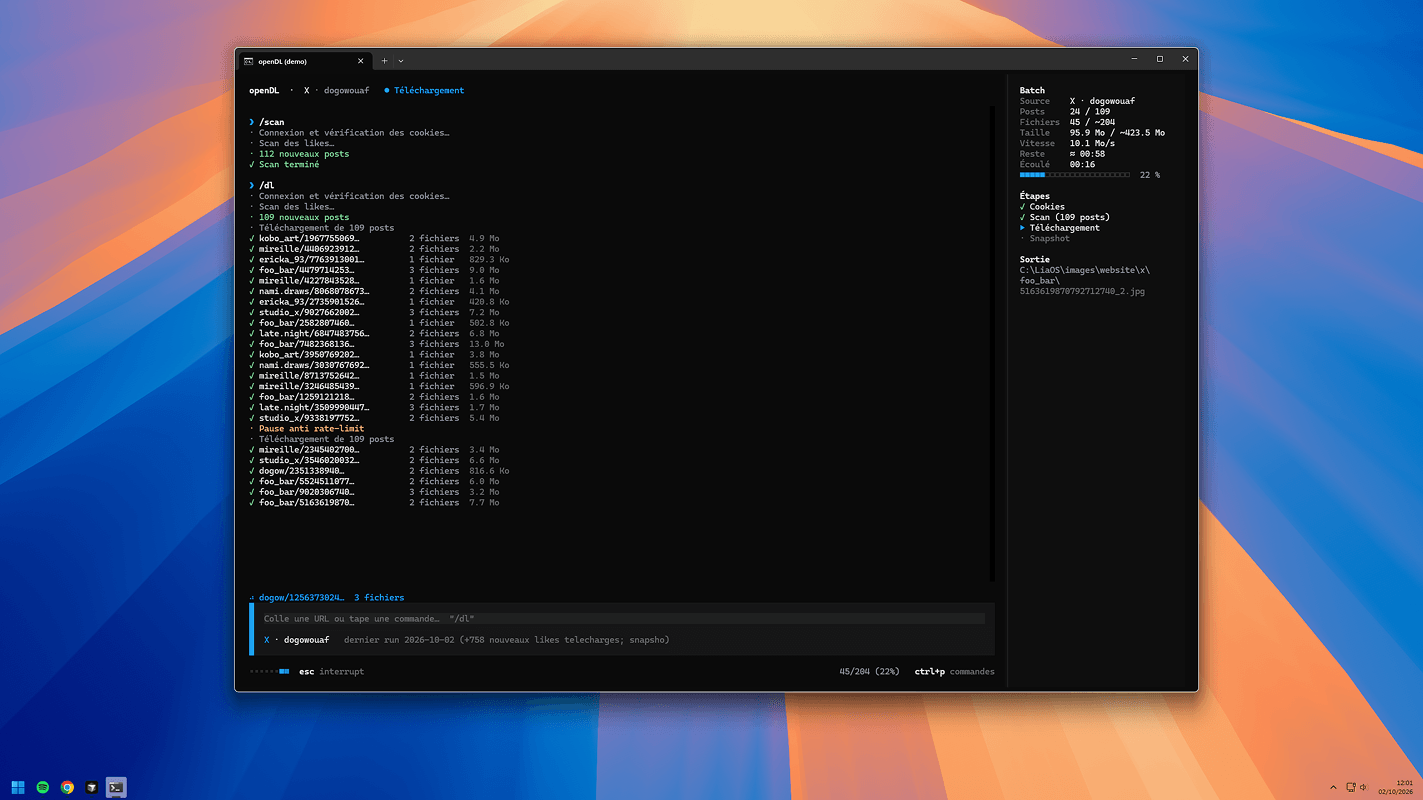Launch Google Chrome from the taskbar
The width and height of the screenshot is (1423, 800).
pyautogui.click(x=67, y=787)
